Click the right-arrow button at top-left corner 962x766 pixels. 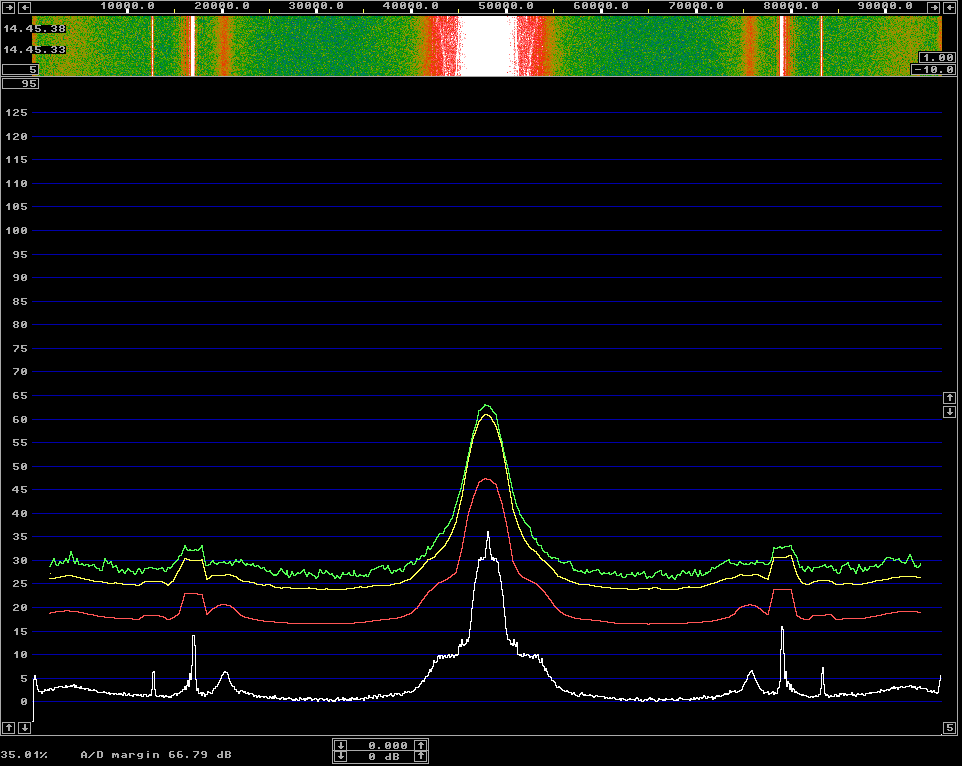click(9, 7)
